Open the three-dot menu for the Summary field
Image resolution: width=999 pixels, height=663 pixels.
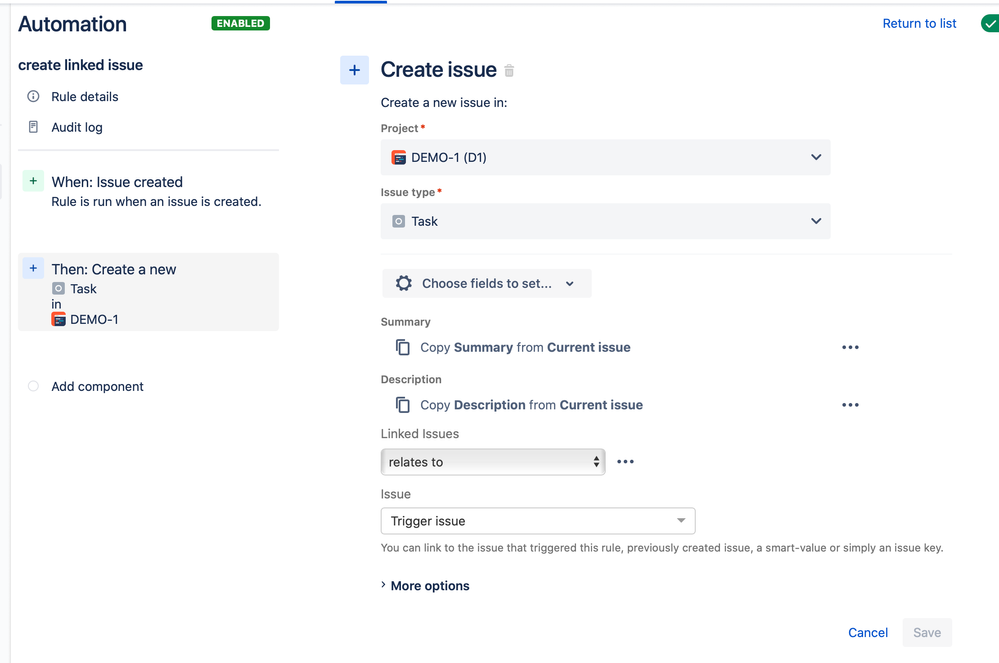(x=850, y=347)
